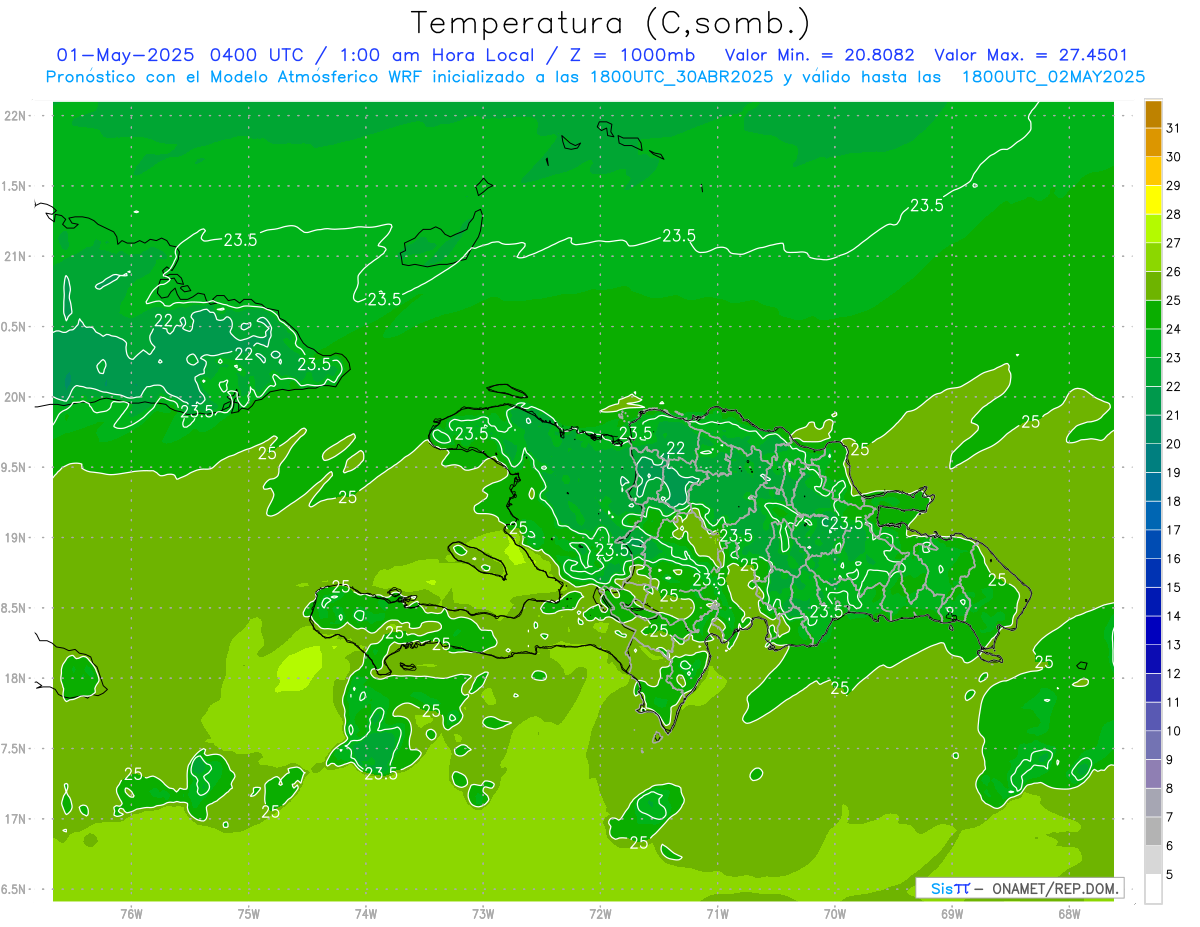Click the "20N" latitude axis label
The width and height of the screenshot is (1200, 927).
(16, 397)
